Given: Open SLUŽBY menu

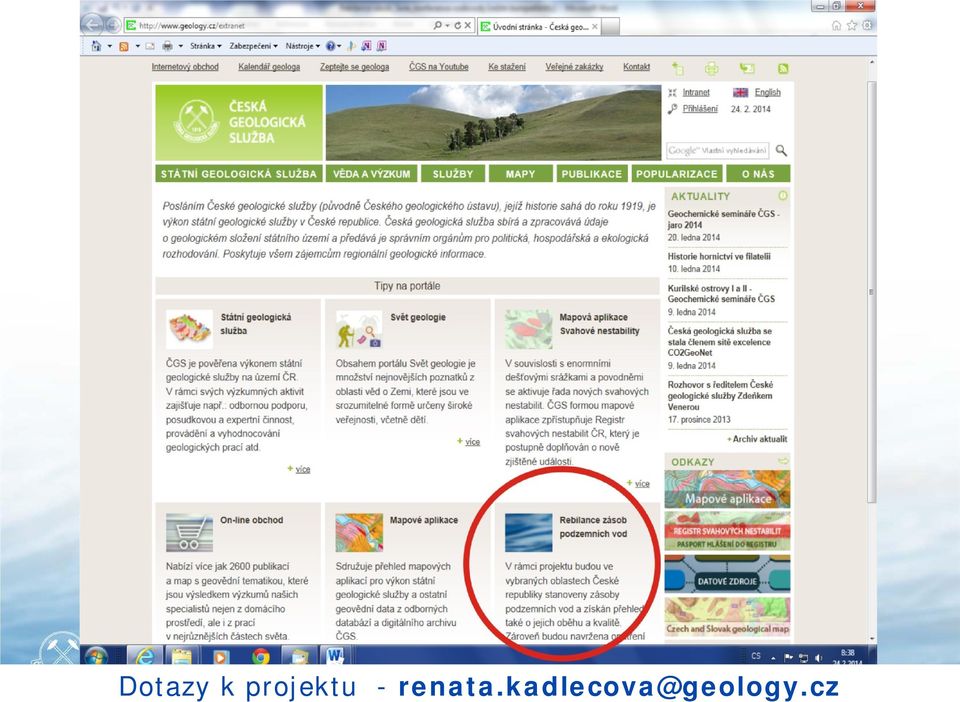Looking at the screenshot, I should pos(453,174).
